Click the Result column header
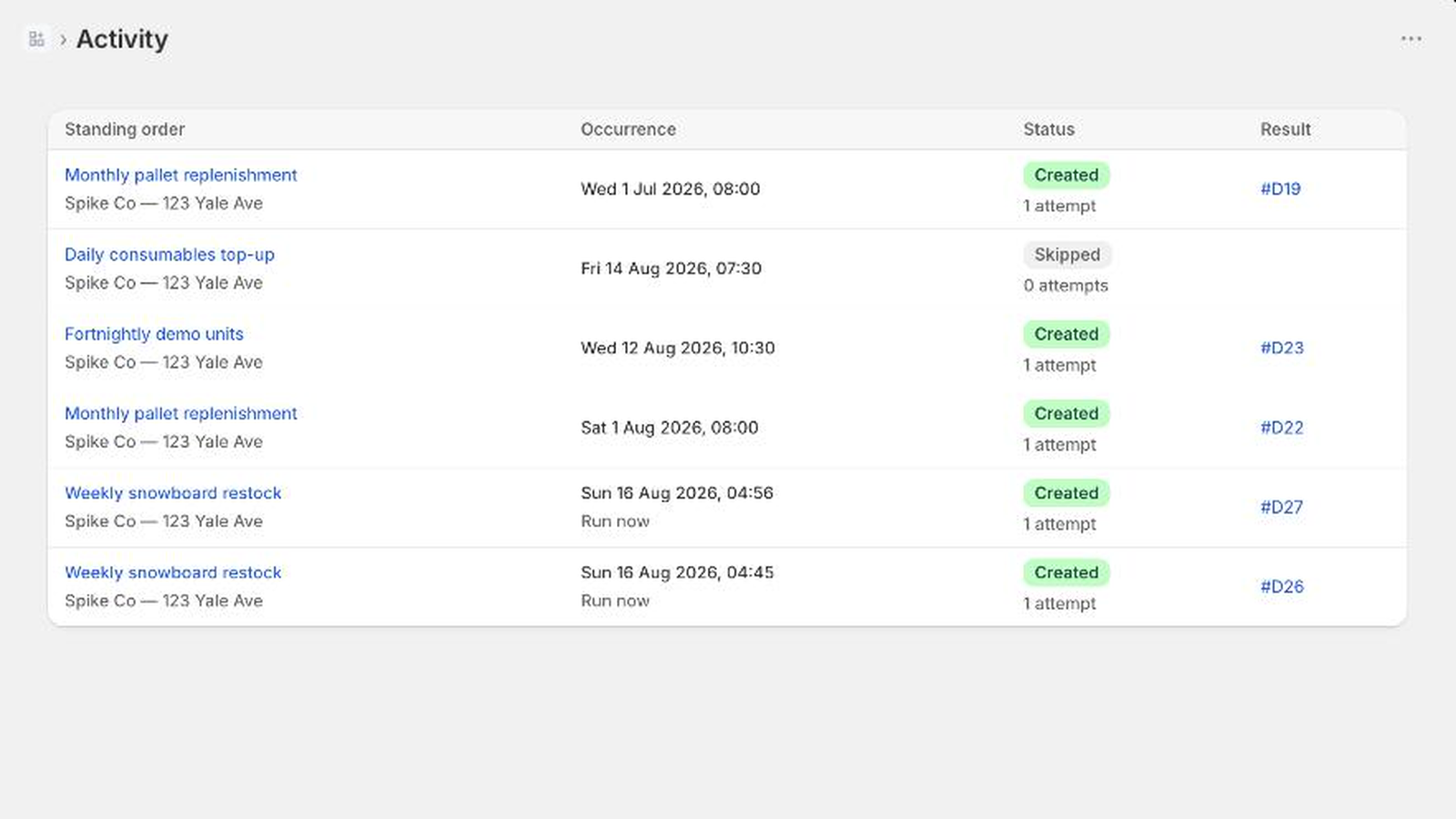Screen dimensions: 1456x819 coord(1286,129)
